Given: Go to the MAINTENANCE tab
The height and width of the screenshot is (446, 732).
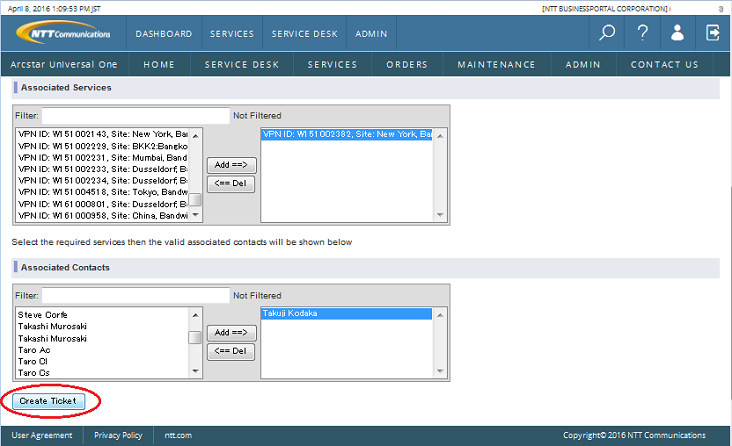Looking at the screenshot, I should (x=496, y=65).
